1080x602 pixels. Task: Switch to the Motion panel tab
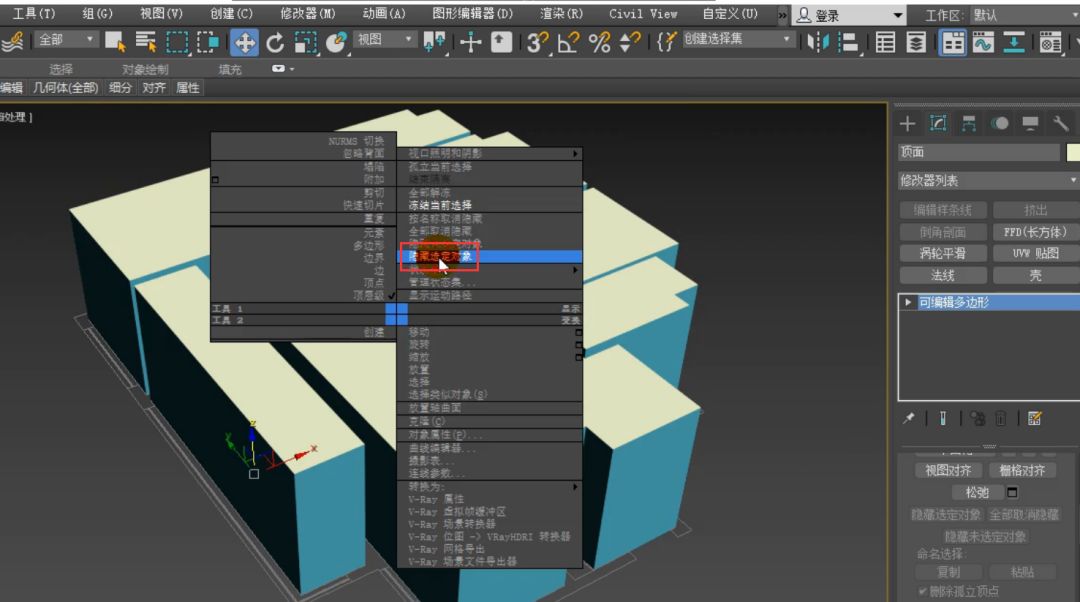[x=1000, y=124]
